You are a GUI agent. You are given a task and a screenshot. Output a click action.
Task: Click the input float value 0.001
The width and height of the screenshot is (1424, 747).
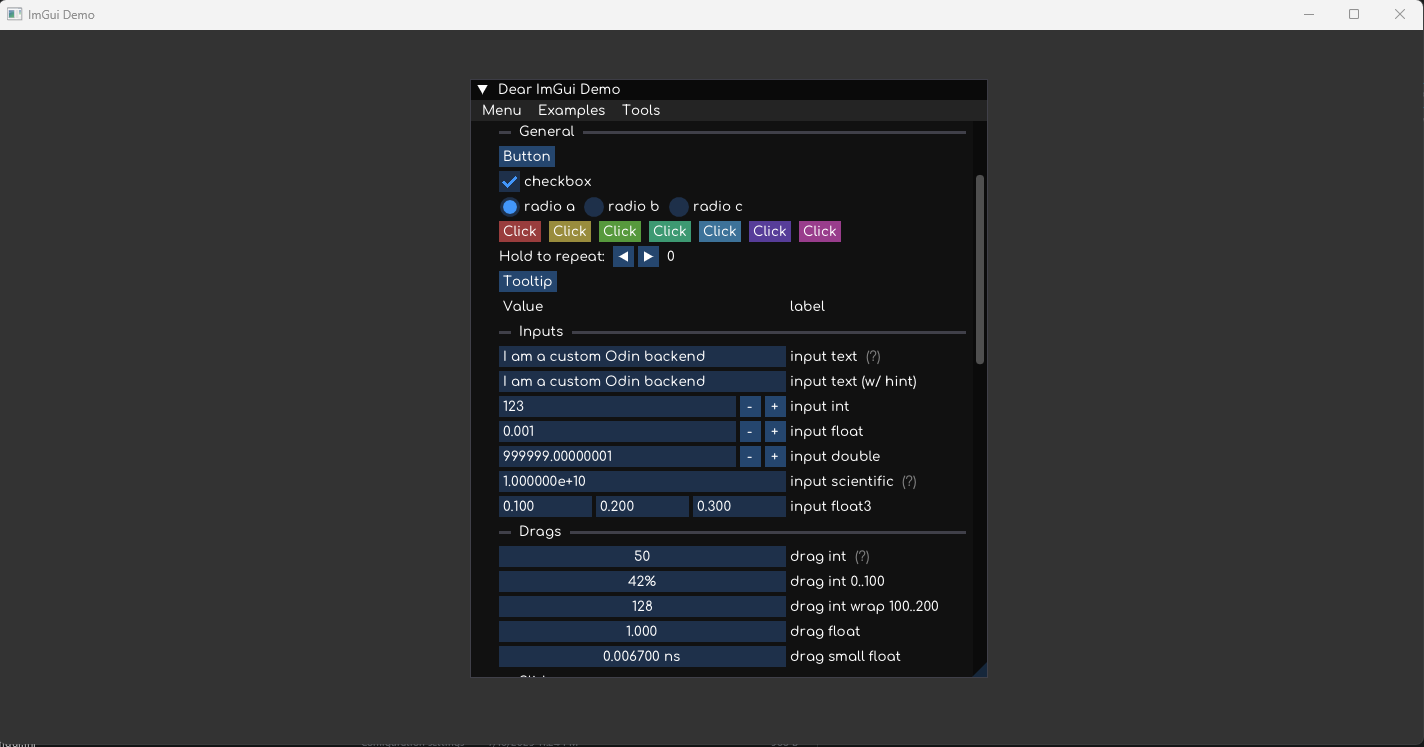(x=617, y=431)
